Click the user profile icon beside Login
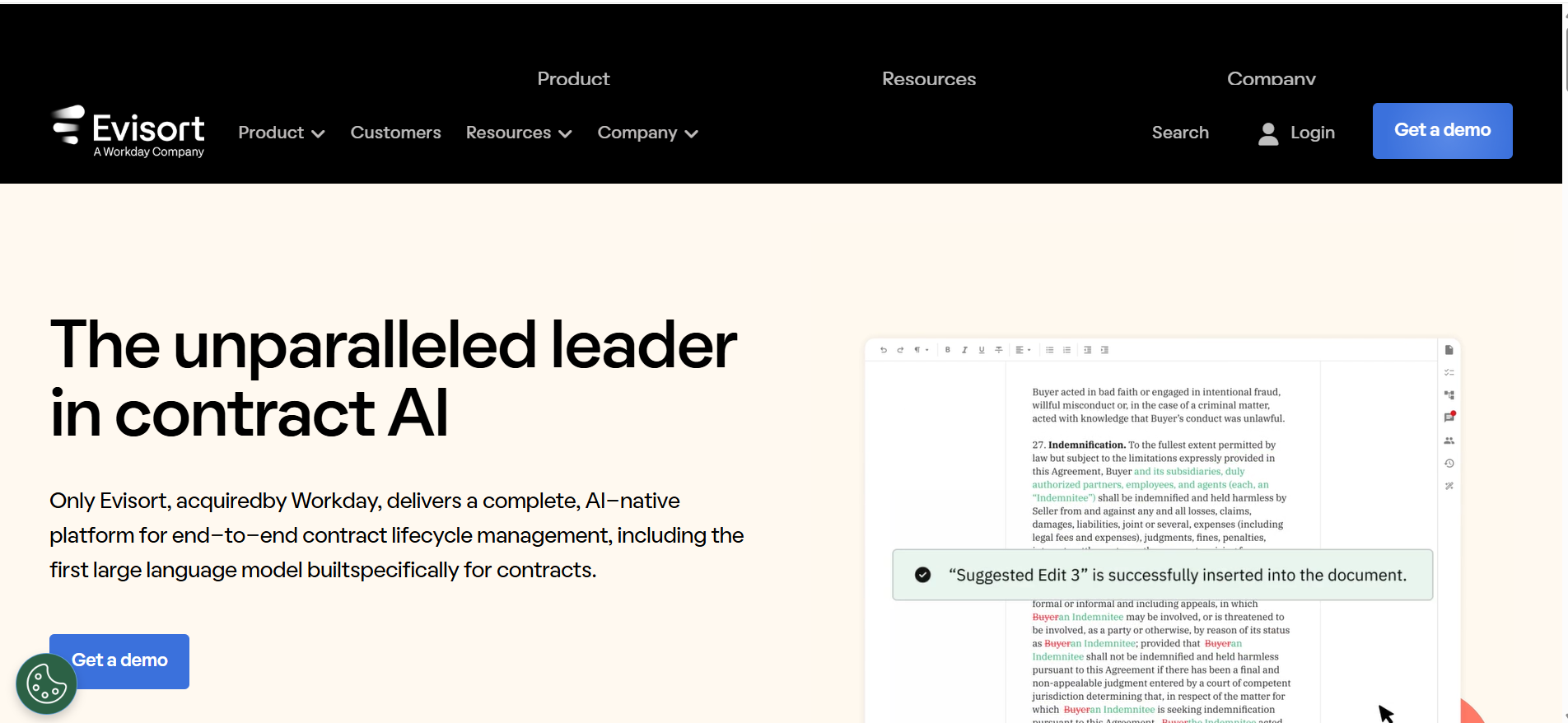Screen dimensions: 1568x723 [1268, 133]
